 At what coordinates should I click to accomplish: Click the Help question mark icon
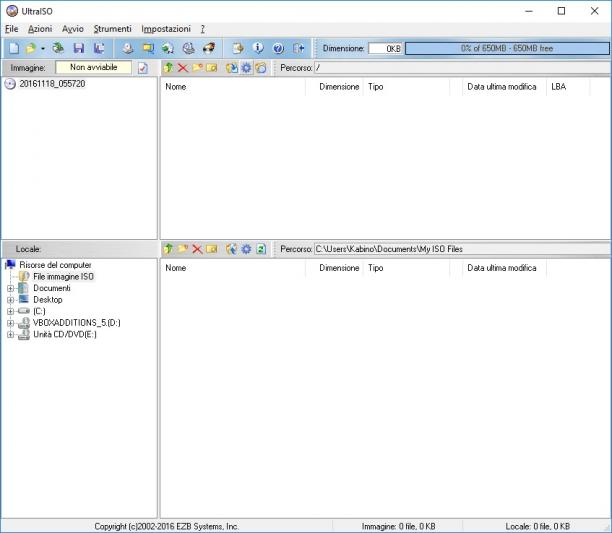click(x=278, y=48)
